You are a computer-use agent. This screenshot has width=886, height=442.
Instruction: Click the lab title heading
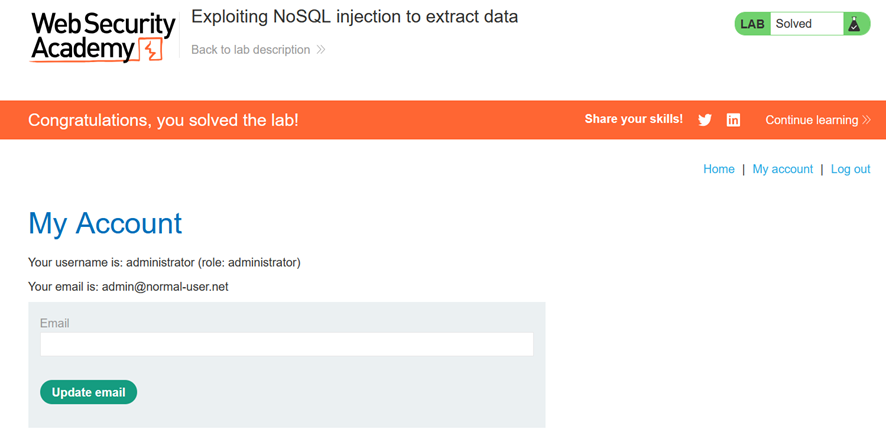tap(354, 17)
